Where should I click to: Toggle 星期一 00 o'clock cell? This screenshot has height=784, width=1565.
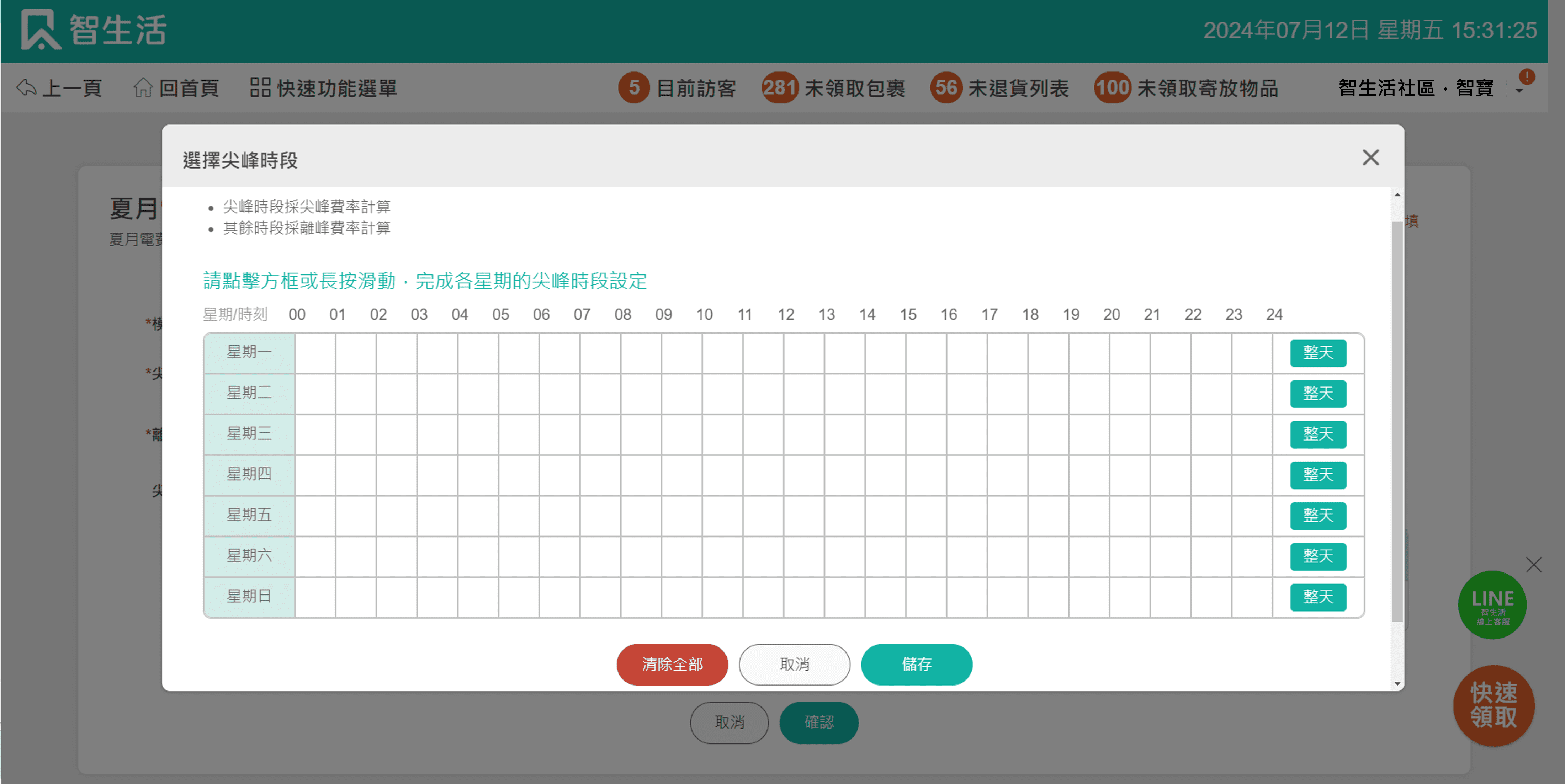(315, 353)
